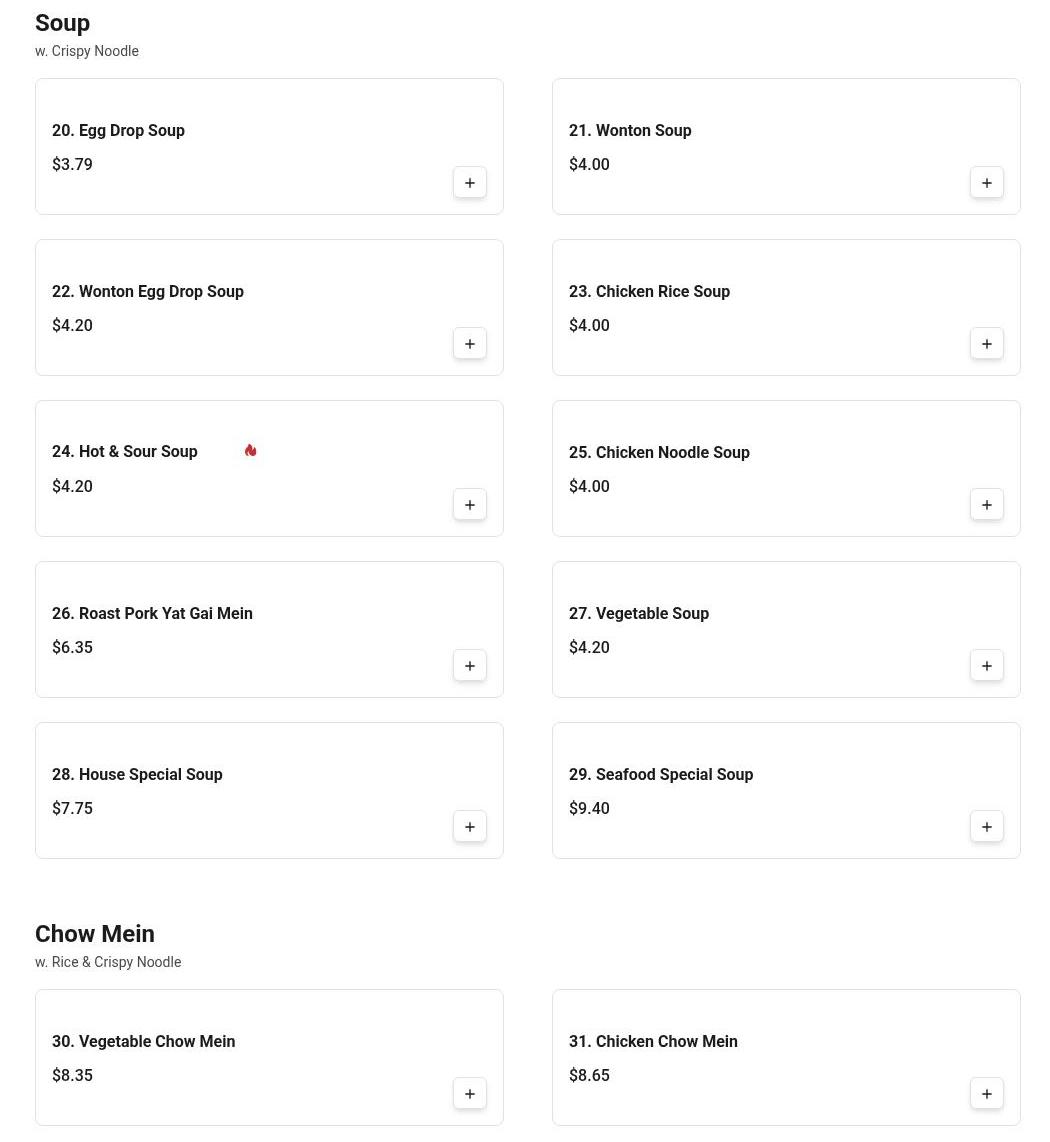This screenshot has height=1142, width=1050.
Task: Open the 27. Vegetable Soup card
Action: [x=639, y=614]
